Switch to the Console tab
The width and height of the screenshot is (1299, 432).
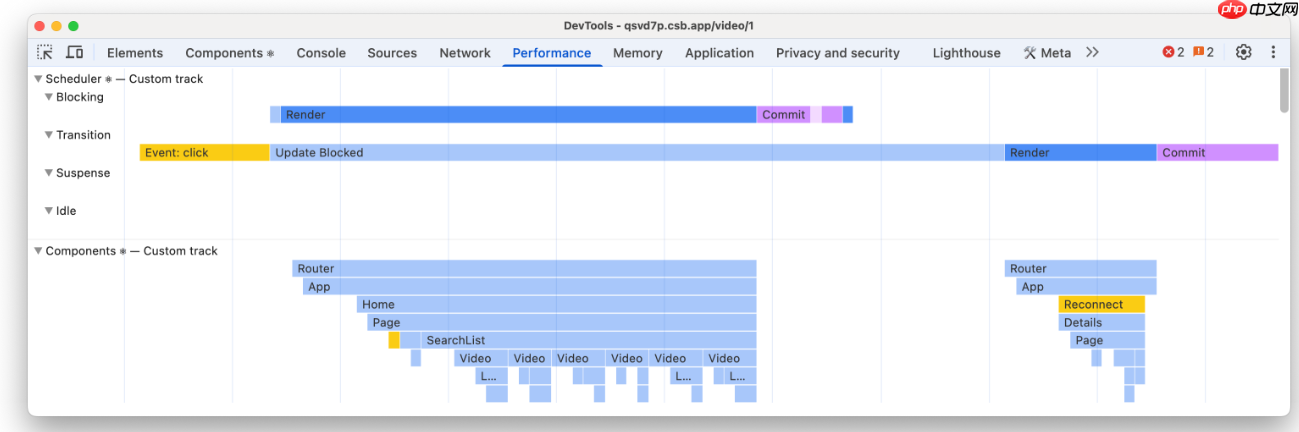321,53
